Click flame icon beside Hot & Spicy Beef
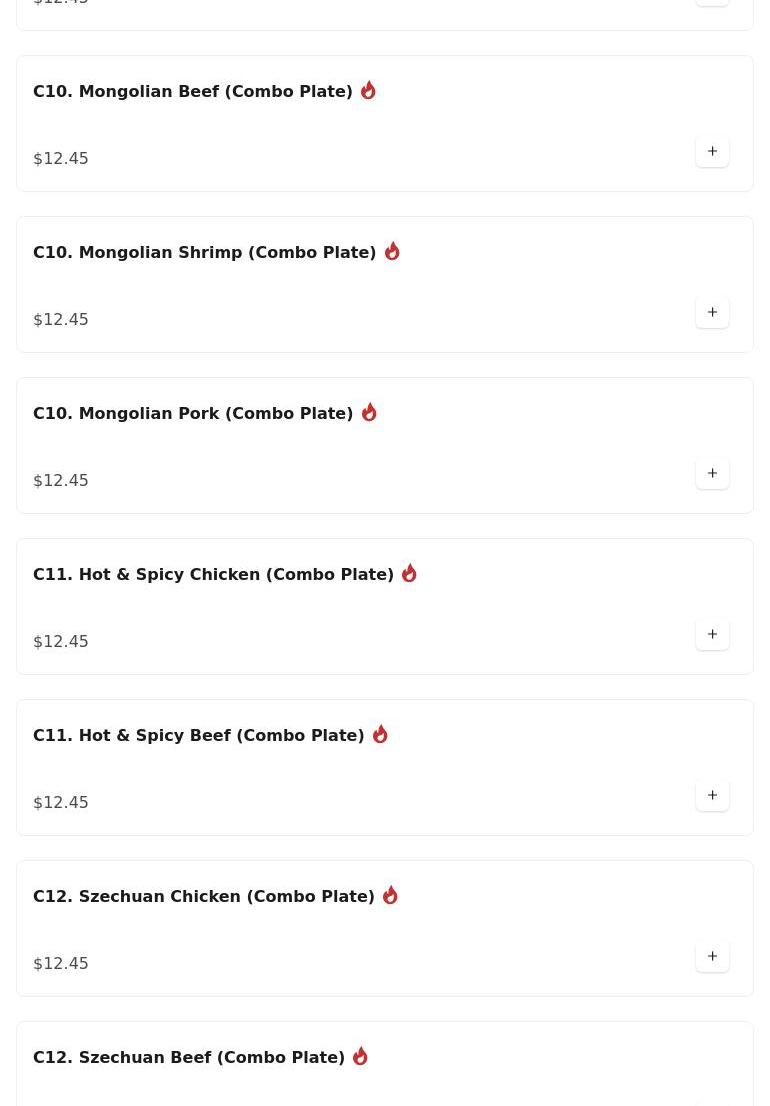Screen dimensions: 770x1106 [380, 734]
